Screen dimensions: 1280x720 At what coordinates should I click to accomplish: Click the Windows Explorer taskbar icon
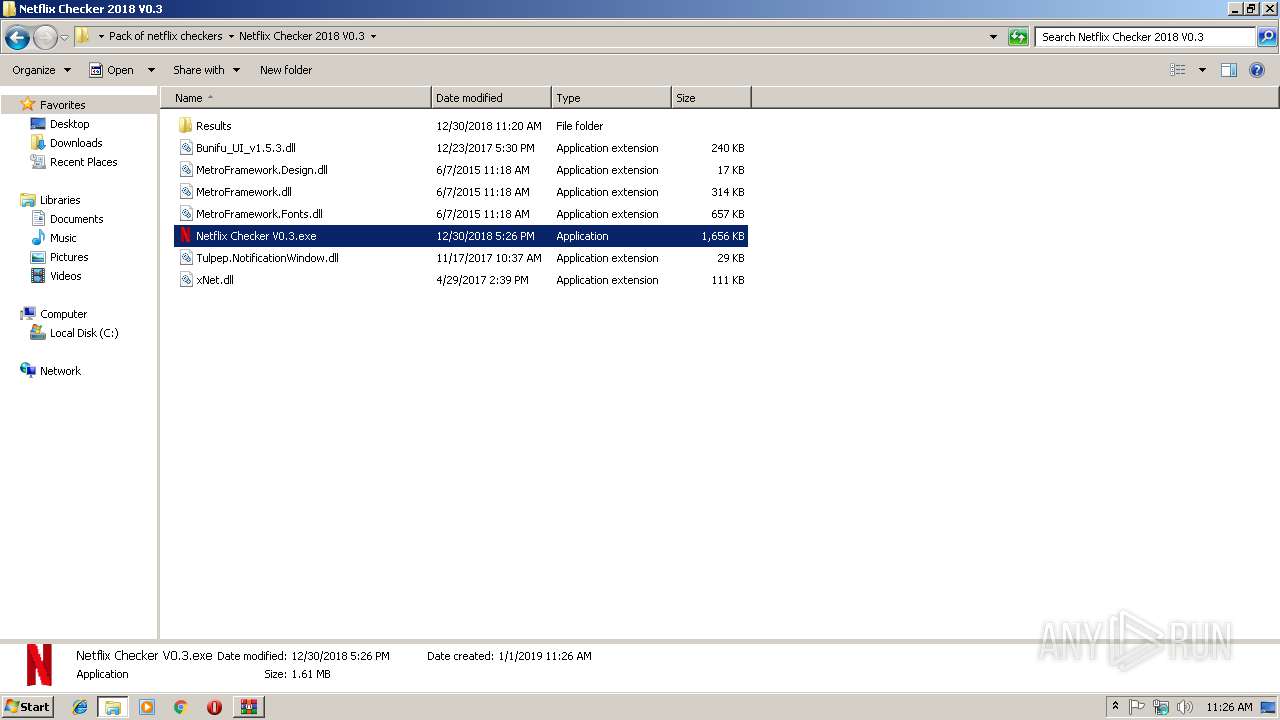[x=113, y=707]
